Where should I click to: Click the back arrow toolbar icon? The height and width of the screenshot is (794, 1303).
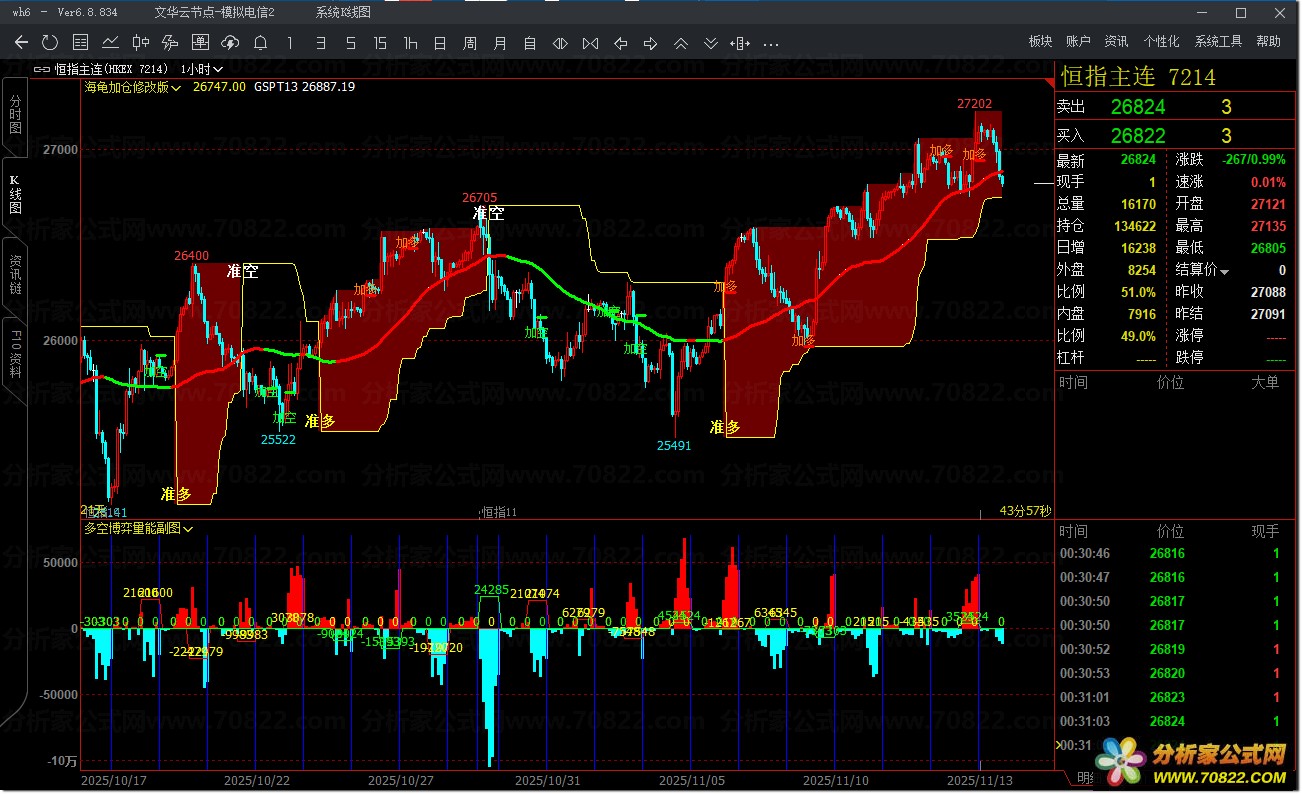click(x=22, y=42)
